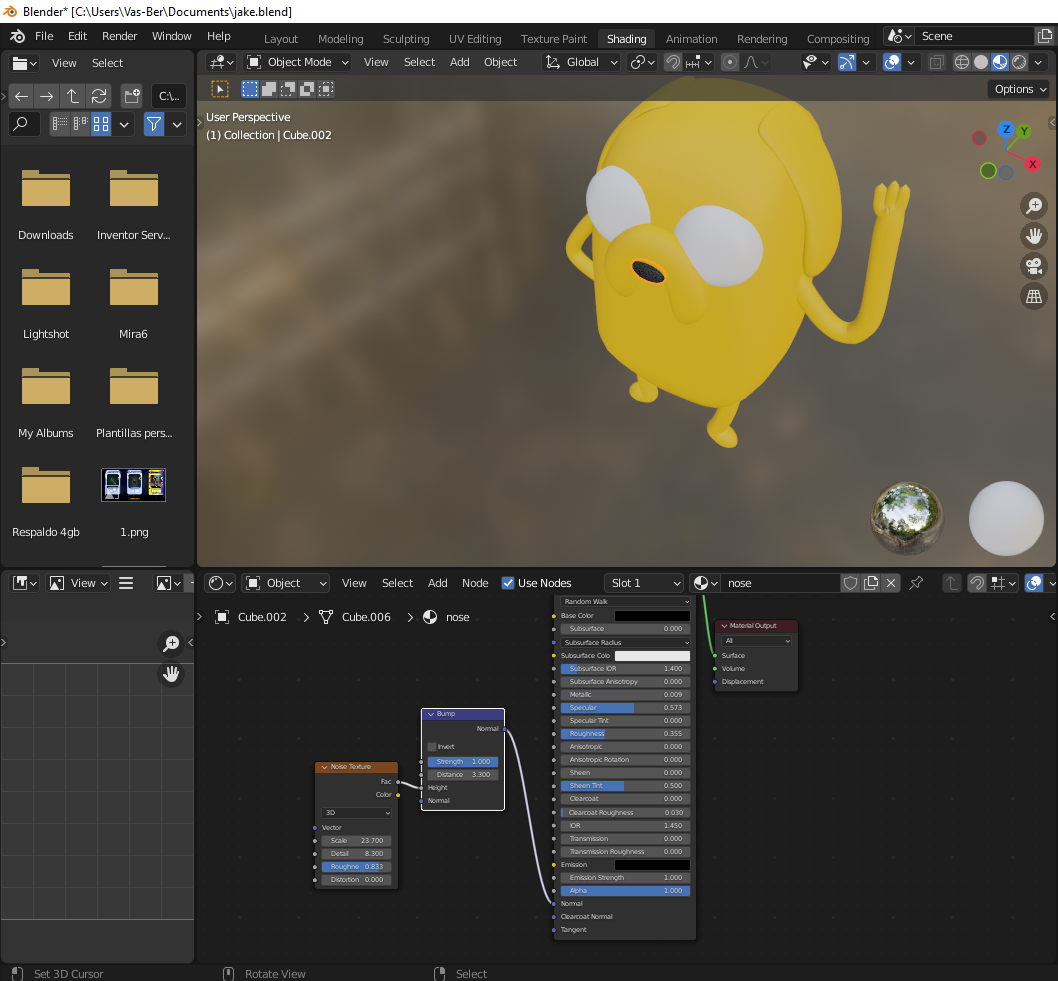
Task: Toggle X-Ray mode in the 3D viewport
Action: coord(936,63)
